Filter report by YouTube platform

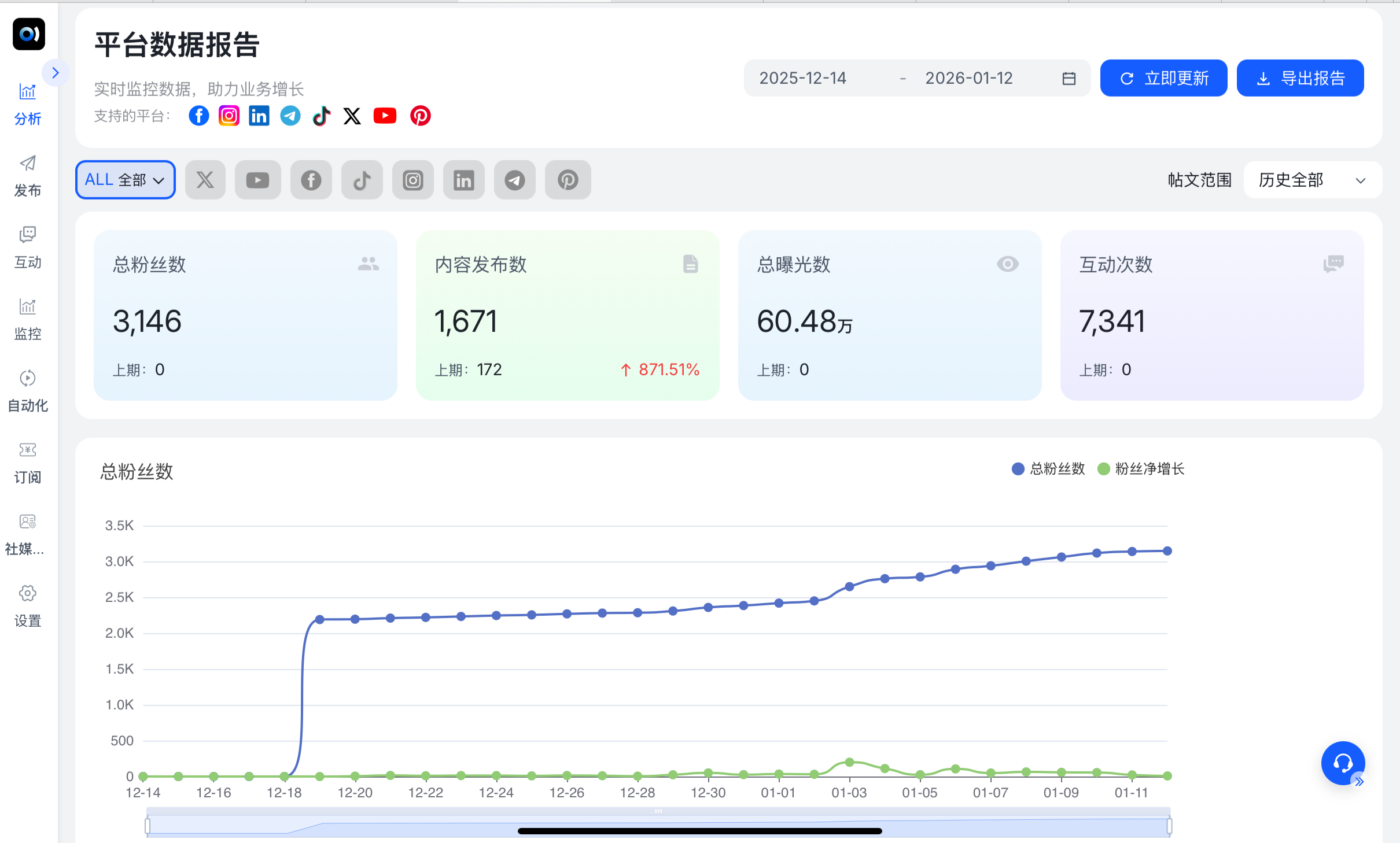257,180
